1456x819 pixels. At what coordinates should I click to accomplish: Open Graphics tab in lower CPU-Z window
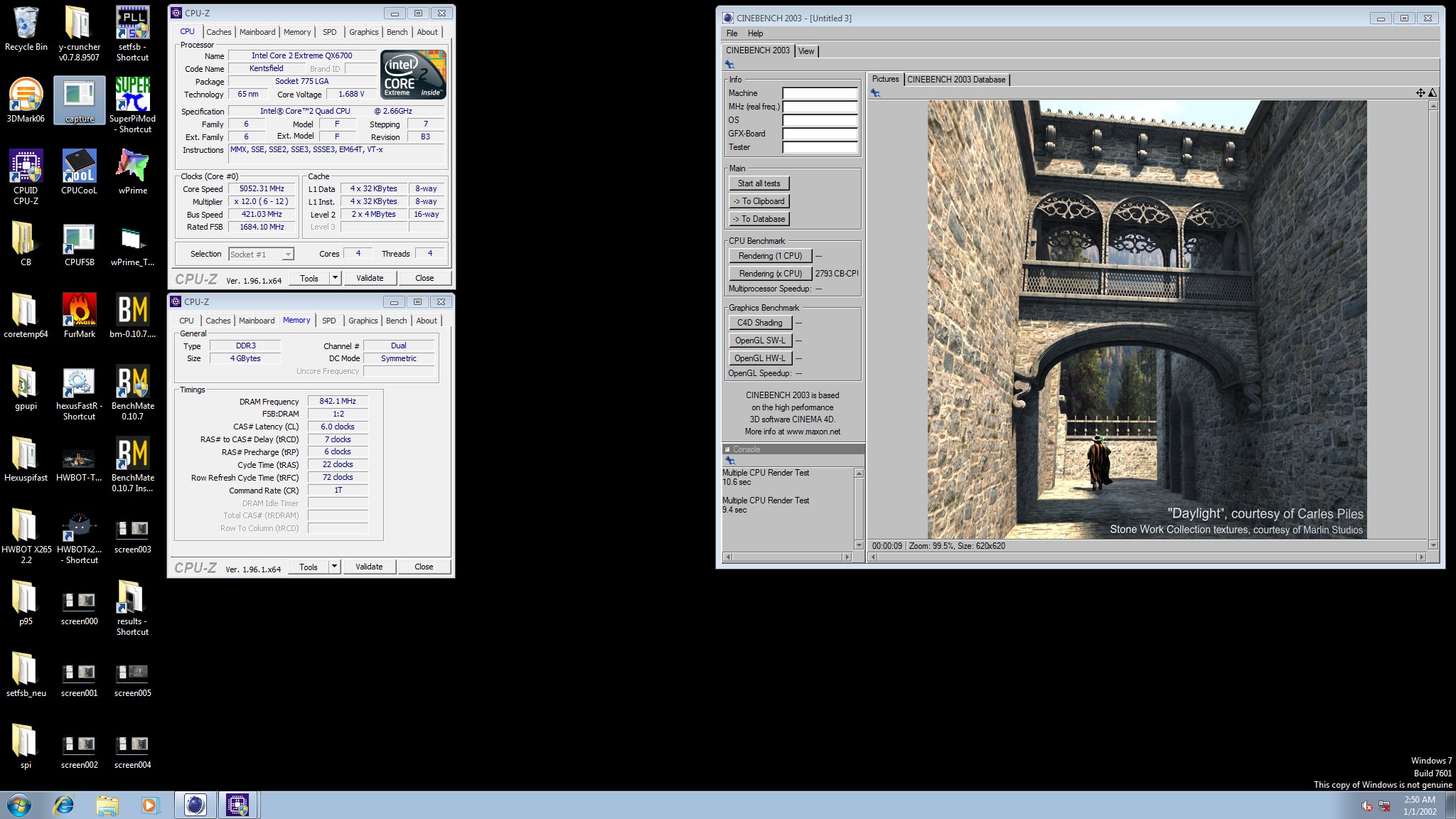click(363, 321)
